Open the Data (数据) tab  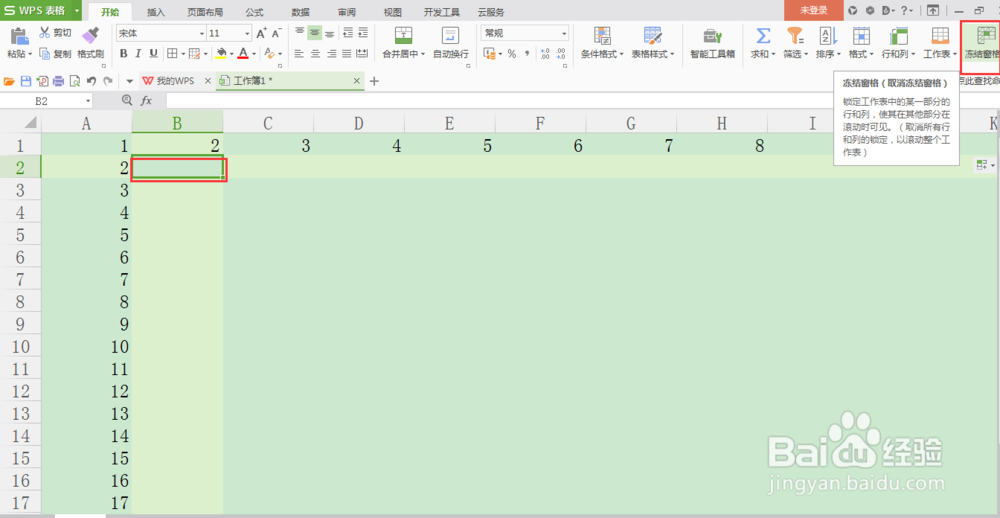tap(300, 11)
